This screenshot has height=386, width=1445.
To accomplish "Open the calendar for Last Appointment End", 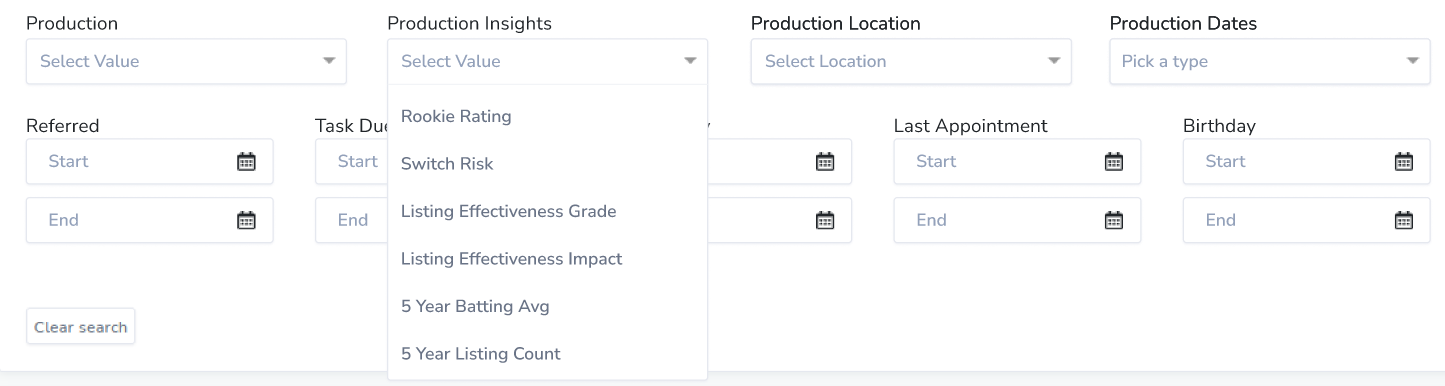I will tap(1114, 220).
